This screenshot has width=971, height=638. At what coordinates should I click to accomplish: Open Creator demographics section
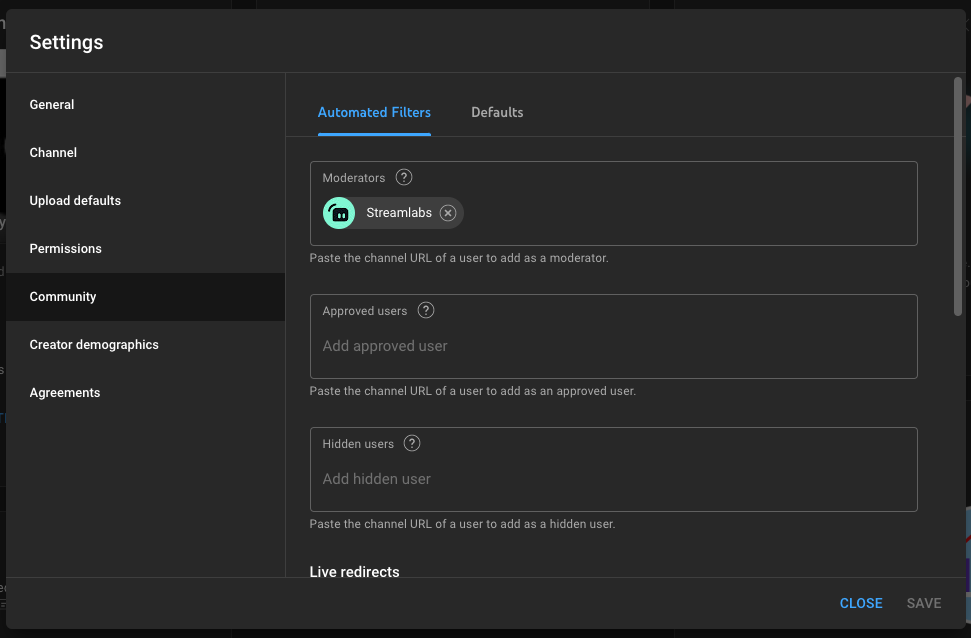point(94,345)
